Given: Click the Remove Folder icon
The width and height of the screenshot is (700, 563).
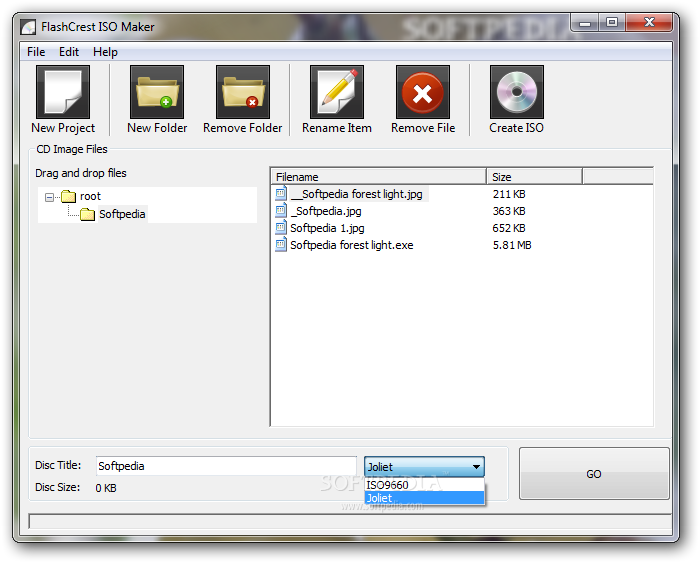Looking at the screenshot, I should pyautogui.click(x=243, y=92).
